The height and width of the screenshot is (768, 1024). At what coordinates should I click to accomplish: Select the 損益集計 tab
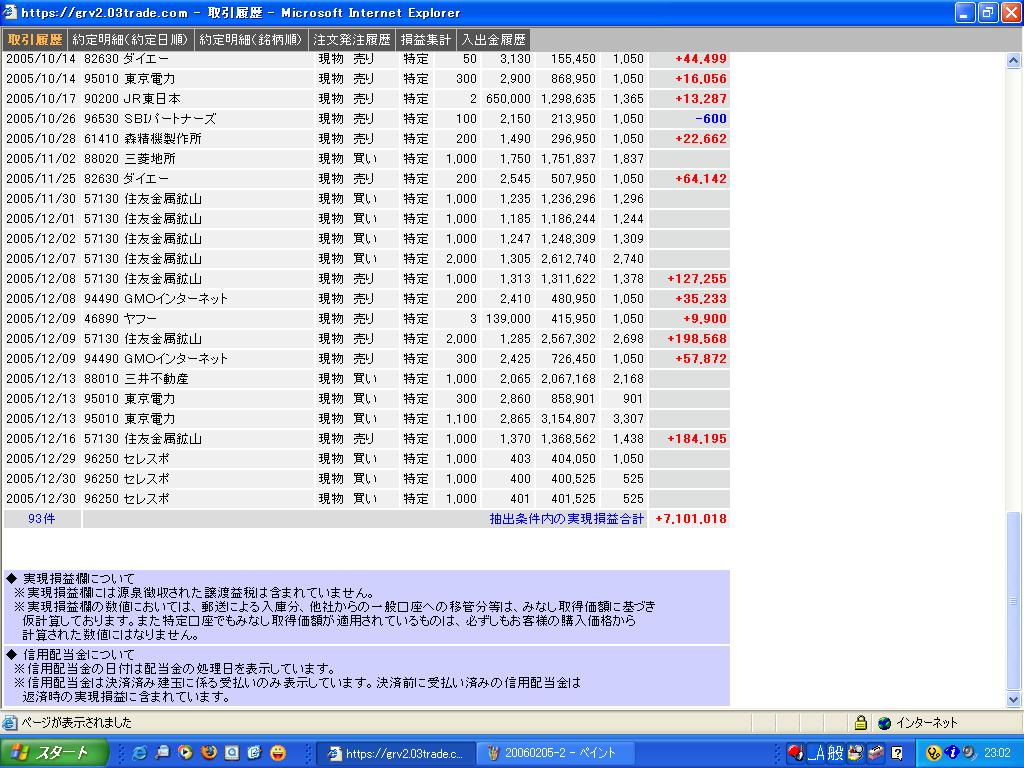pyautogui.click(x=427, y=40)
